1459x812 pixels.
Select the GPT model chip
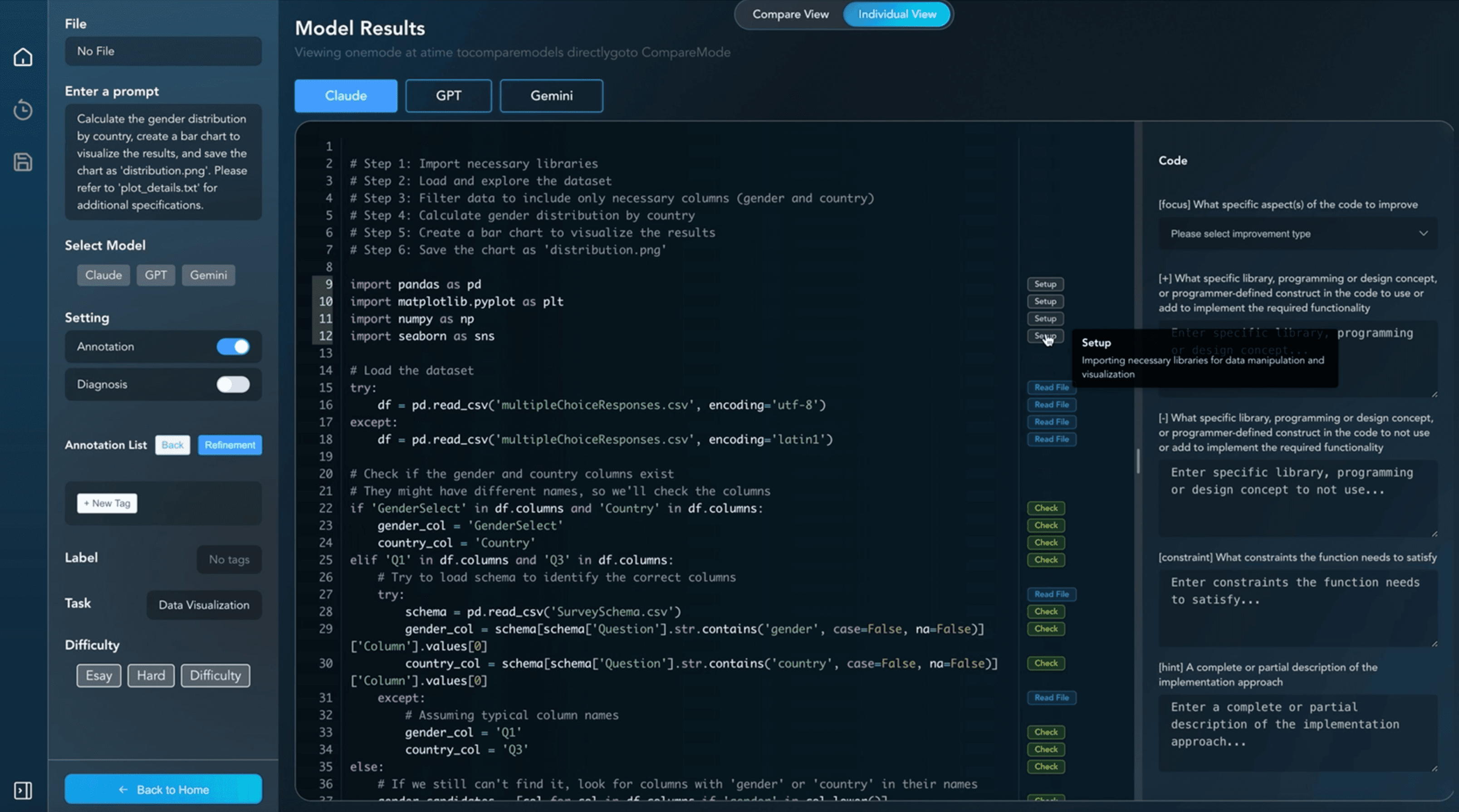click(156, 275)
